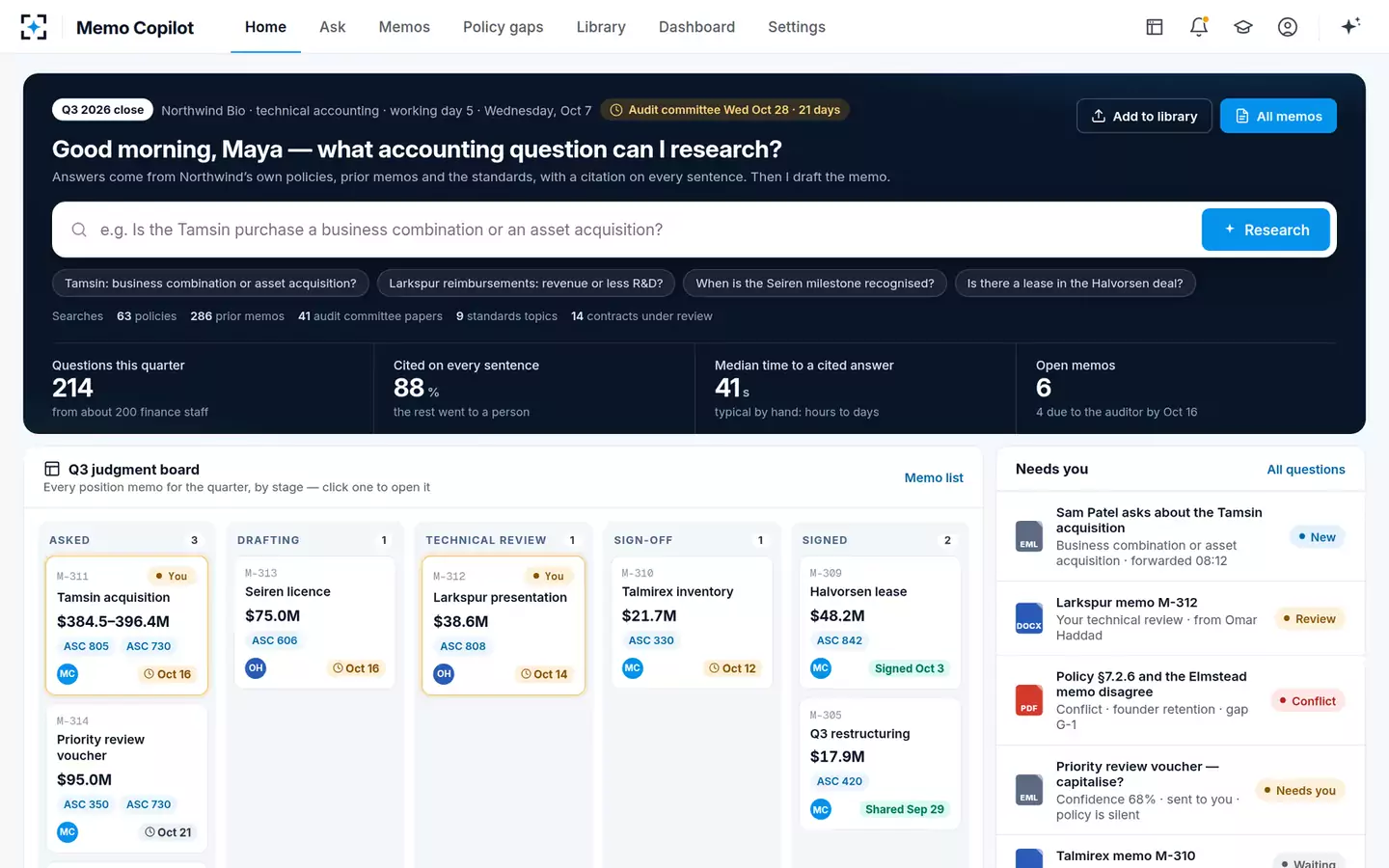Screen dimensions: 1389x868
Task: Click the sparkle AI assistant icon
Action: (1350, 26)
